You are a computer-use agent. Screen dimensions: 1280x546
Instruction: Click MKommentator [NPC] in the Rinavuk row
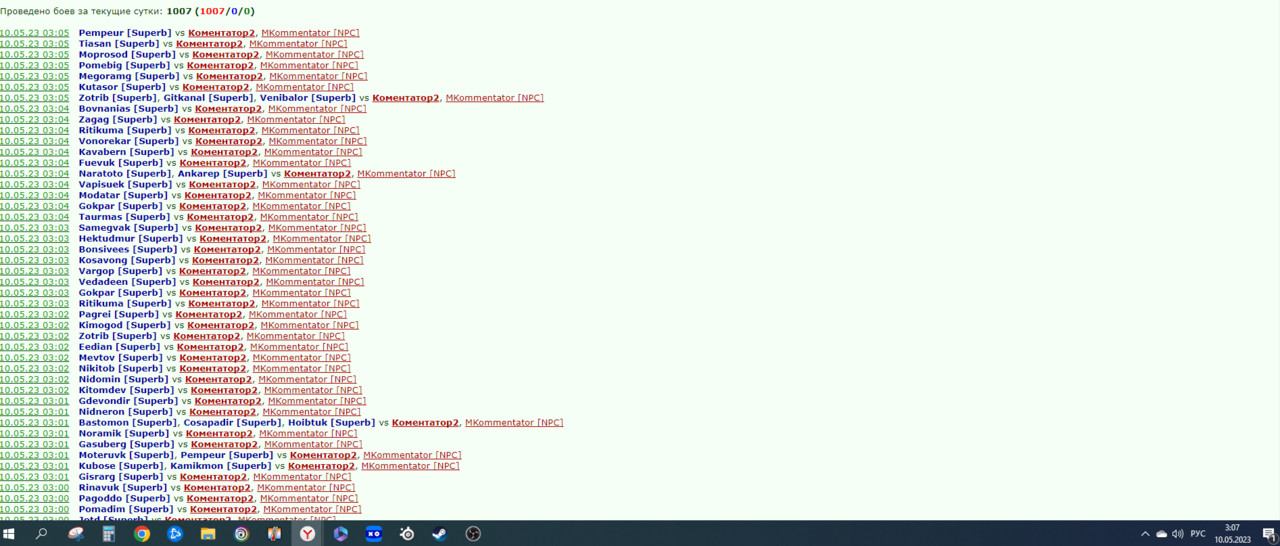306,488
